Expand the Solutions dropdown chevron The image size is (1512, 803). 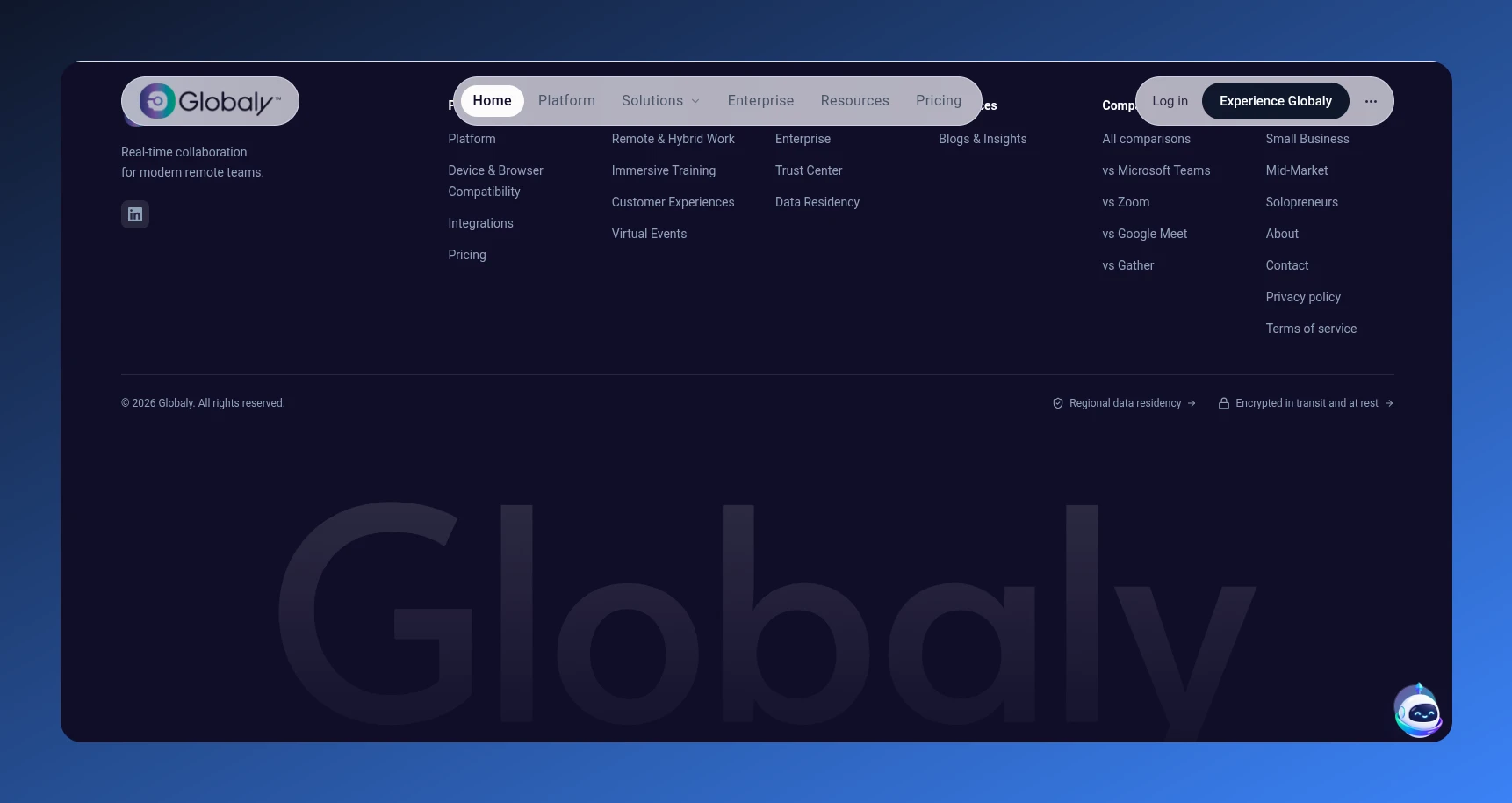[695, 101]
